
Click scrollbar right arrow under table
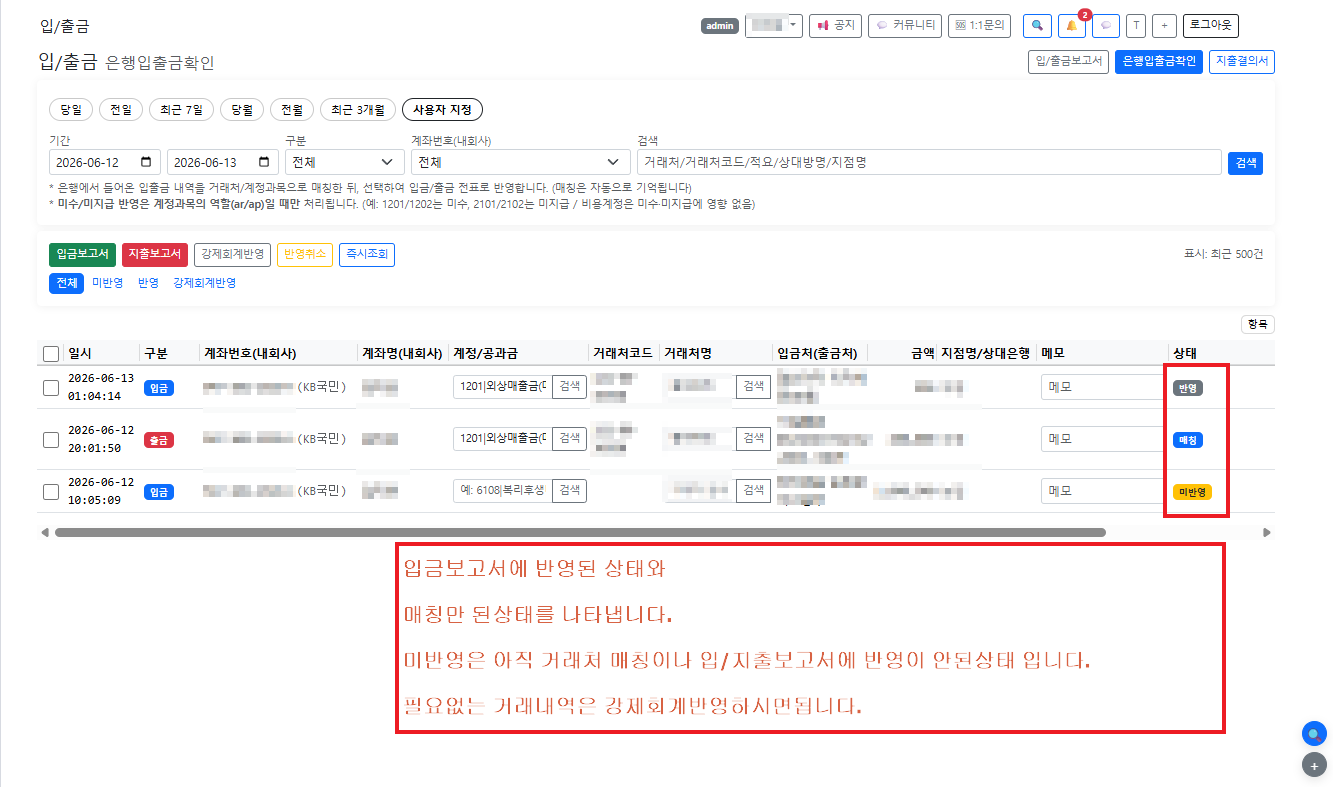pyautogui.click(x=1267, y=533)
